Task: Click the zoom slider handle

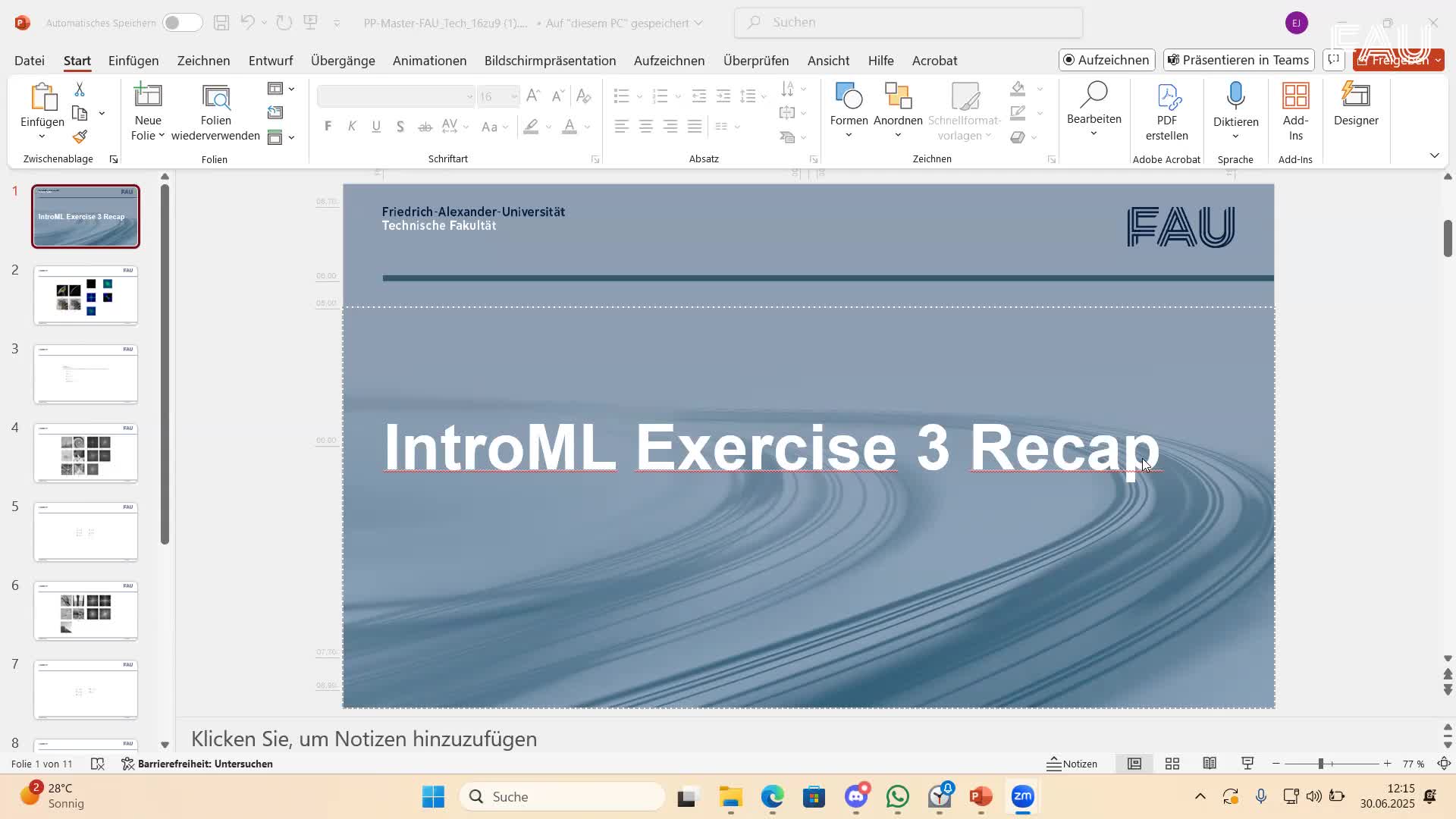Action: [1320, 764]
